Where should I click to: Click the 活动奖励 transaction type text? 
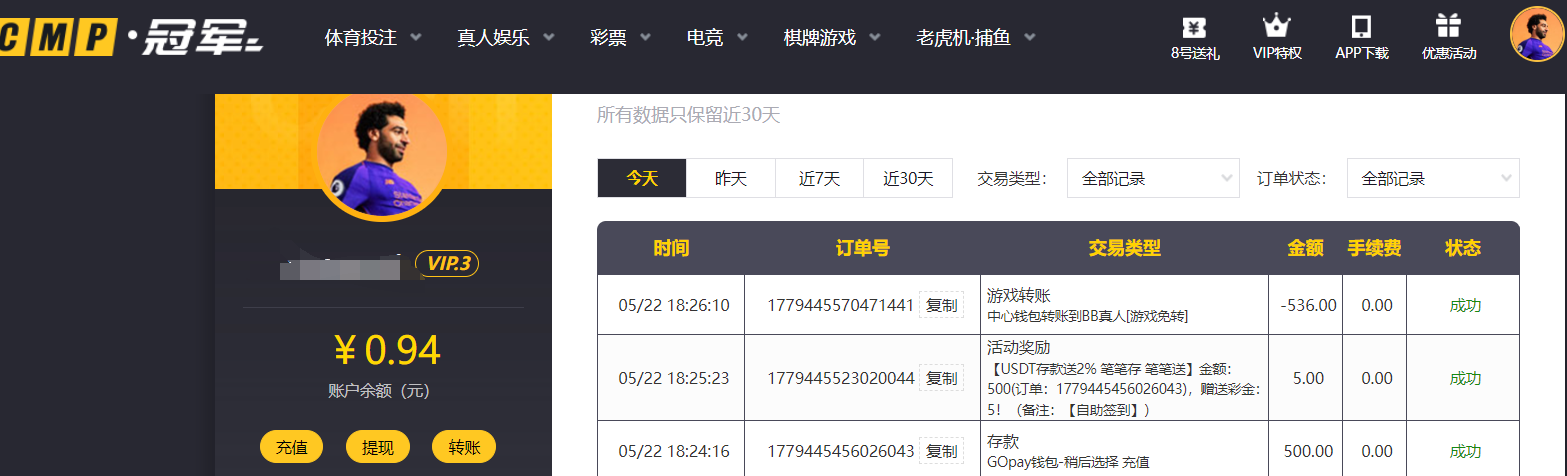(x=1019, y=348)
